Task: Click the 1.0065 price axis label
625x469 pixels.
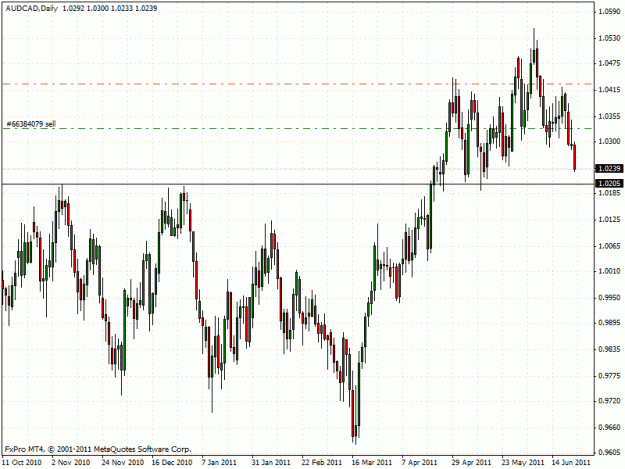Action: click(610, 246)
